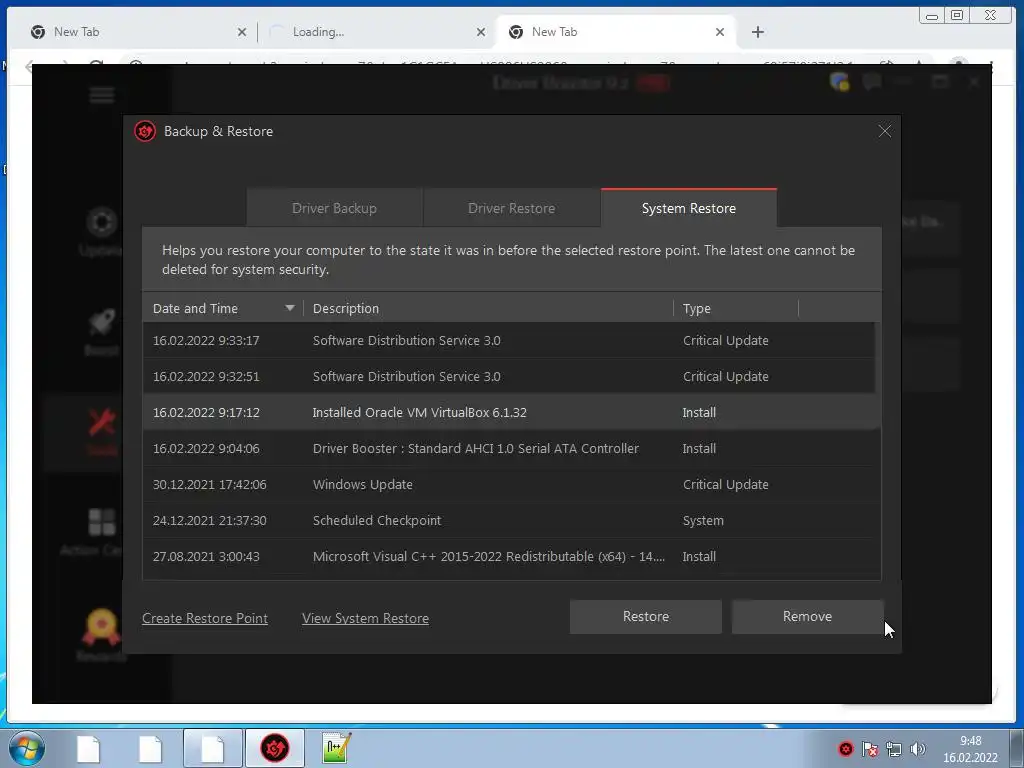The image size is (1024, 768).
Task: Select restore point dated 16.02.2022 9:33:17
Action: (509, 340)
